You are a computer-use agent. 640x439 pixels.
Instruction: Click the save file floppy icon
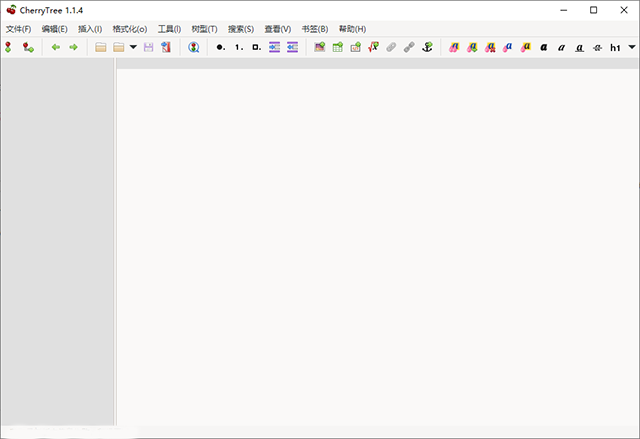coord(149,47)
